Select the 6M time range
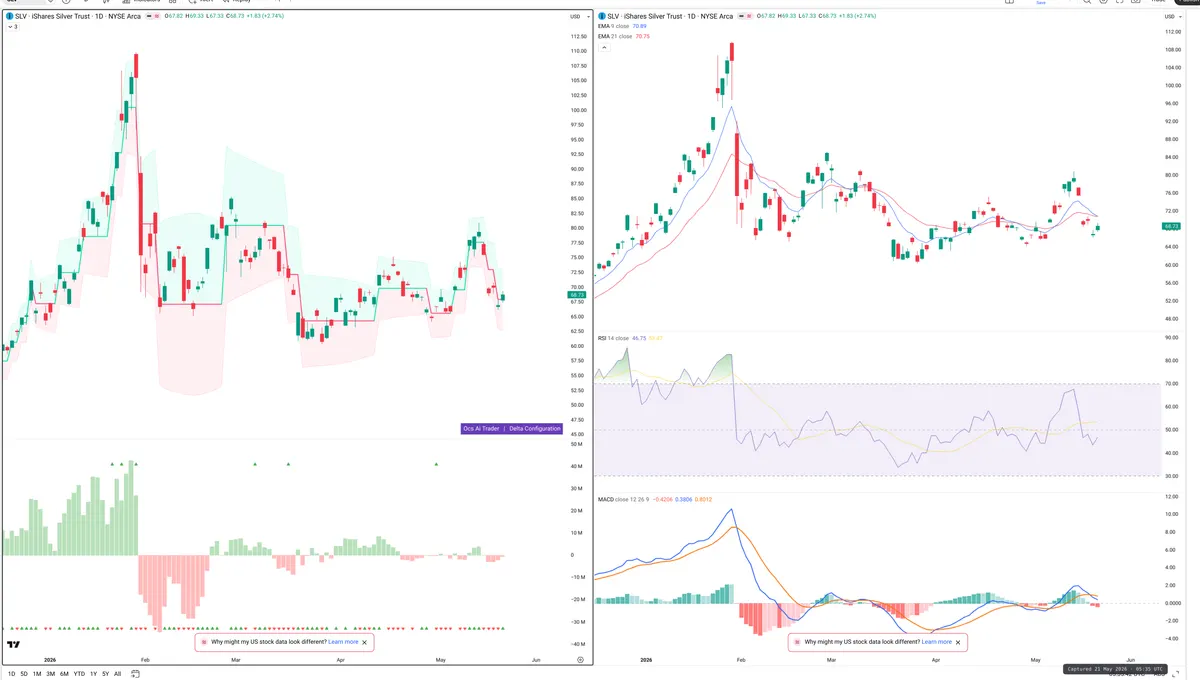Screen dimensions: 1200x680 (64, 674)
